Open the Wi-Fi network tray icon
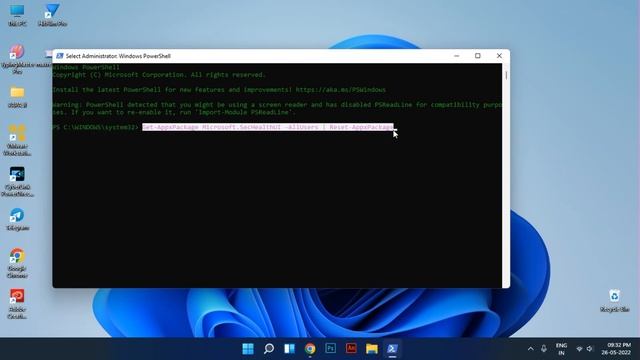The width and height of the screenshot is (640, 360). [579, 349]
